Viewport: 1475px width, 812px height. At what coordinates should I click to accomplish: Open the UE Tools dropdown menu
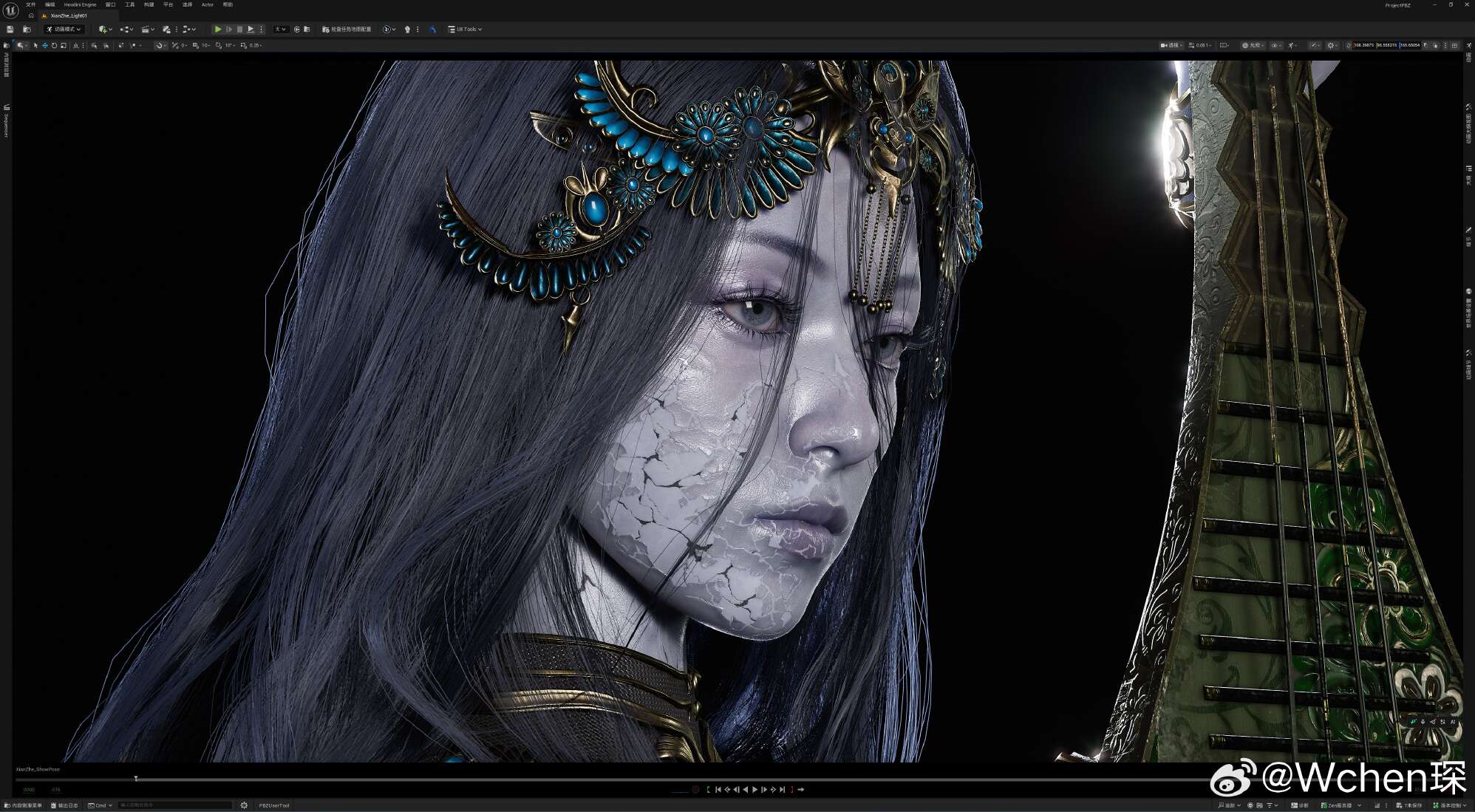[465, 30]
